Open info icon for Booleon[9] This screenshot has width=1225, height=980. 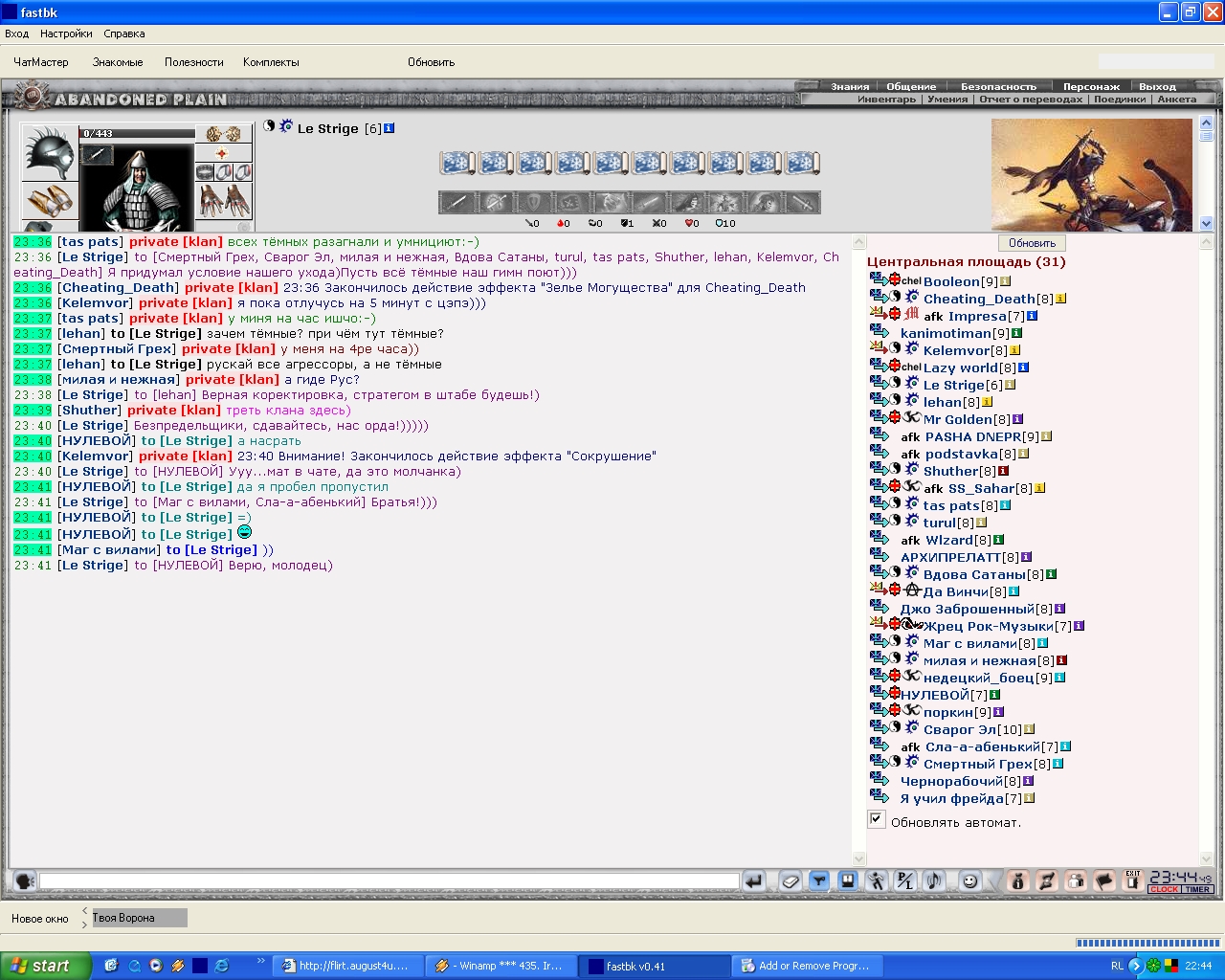pyautogui.click(x=1006, y=281)
